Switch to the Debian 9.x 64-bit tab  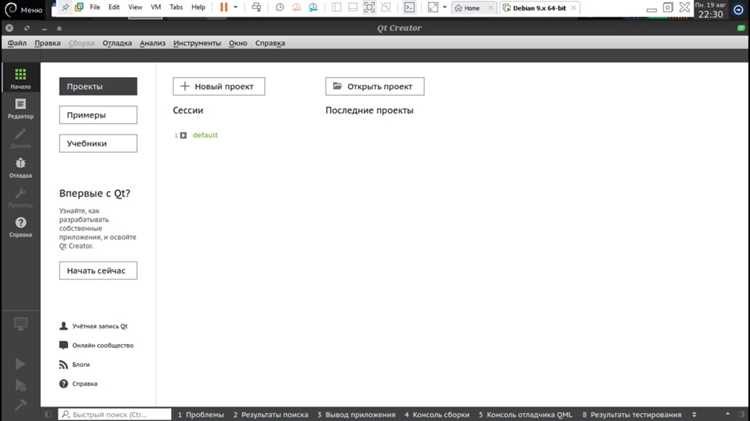pyautogui.click(x=539, y=8)
